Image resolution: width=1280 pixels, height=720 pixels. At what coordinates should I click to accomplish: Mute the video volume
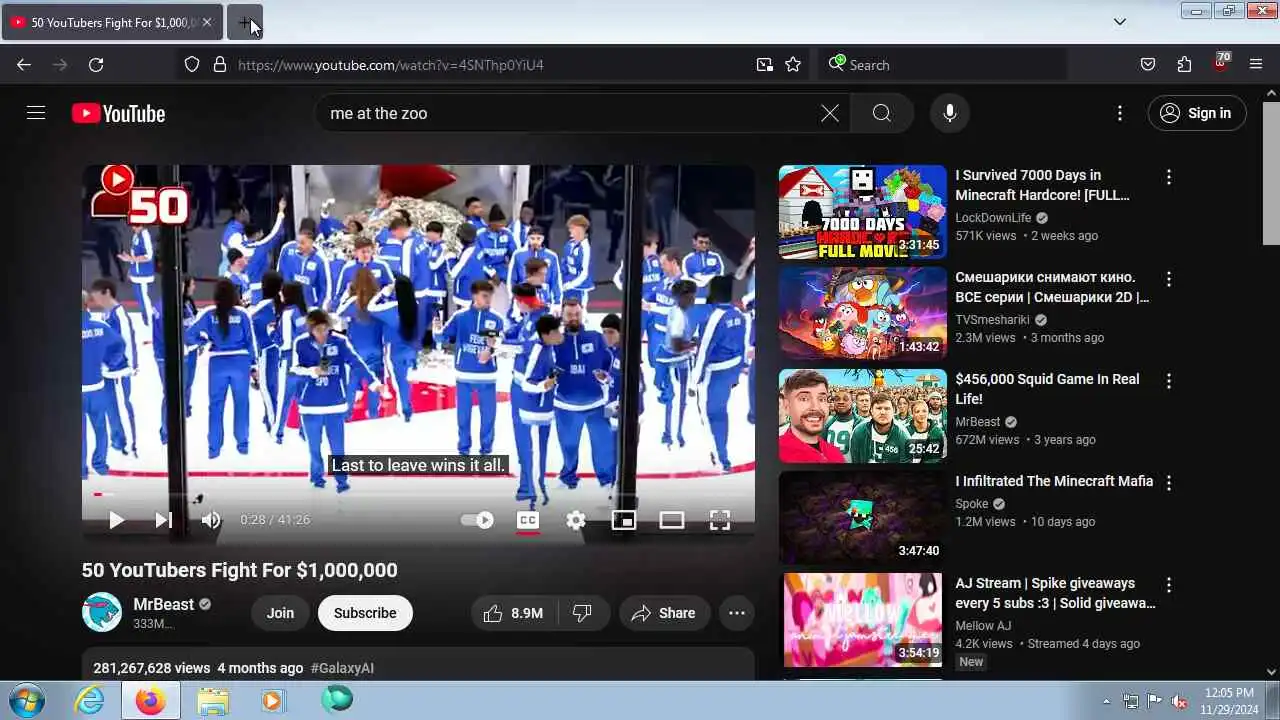[x=211, y=520]
